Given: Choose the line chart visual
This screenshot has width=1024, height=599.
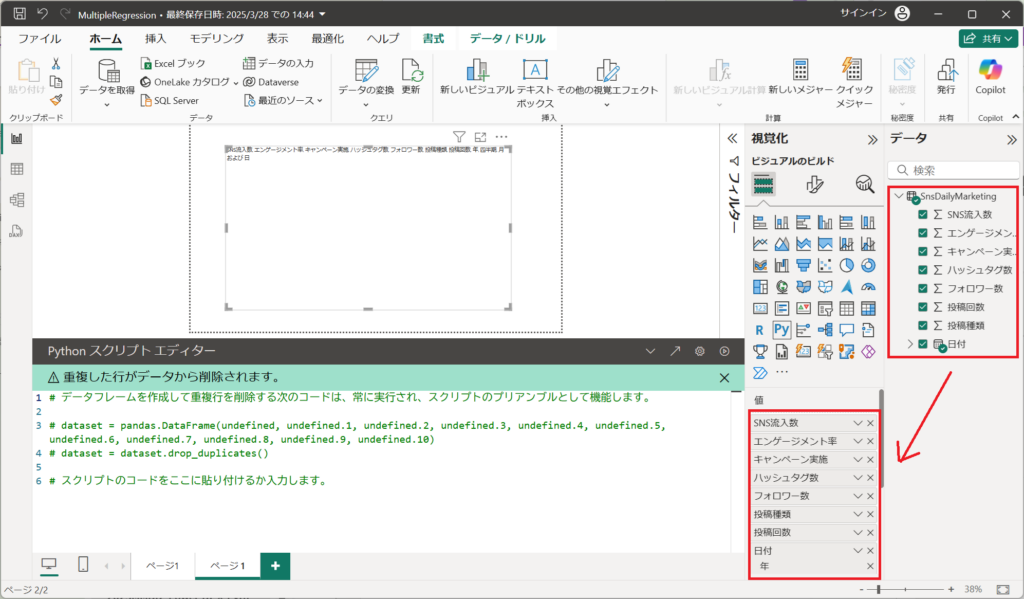Looking at the screenshot, I should pyautogui.click(x=760, y=244).
